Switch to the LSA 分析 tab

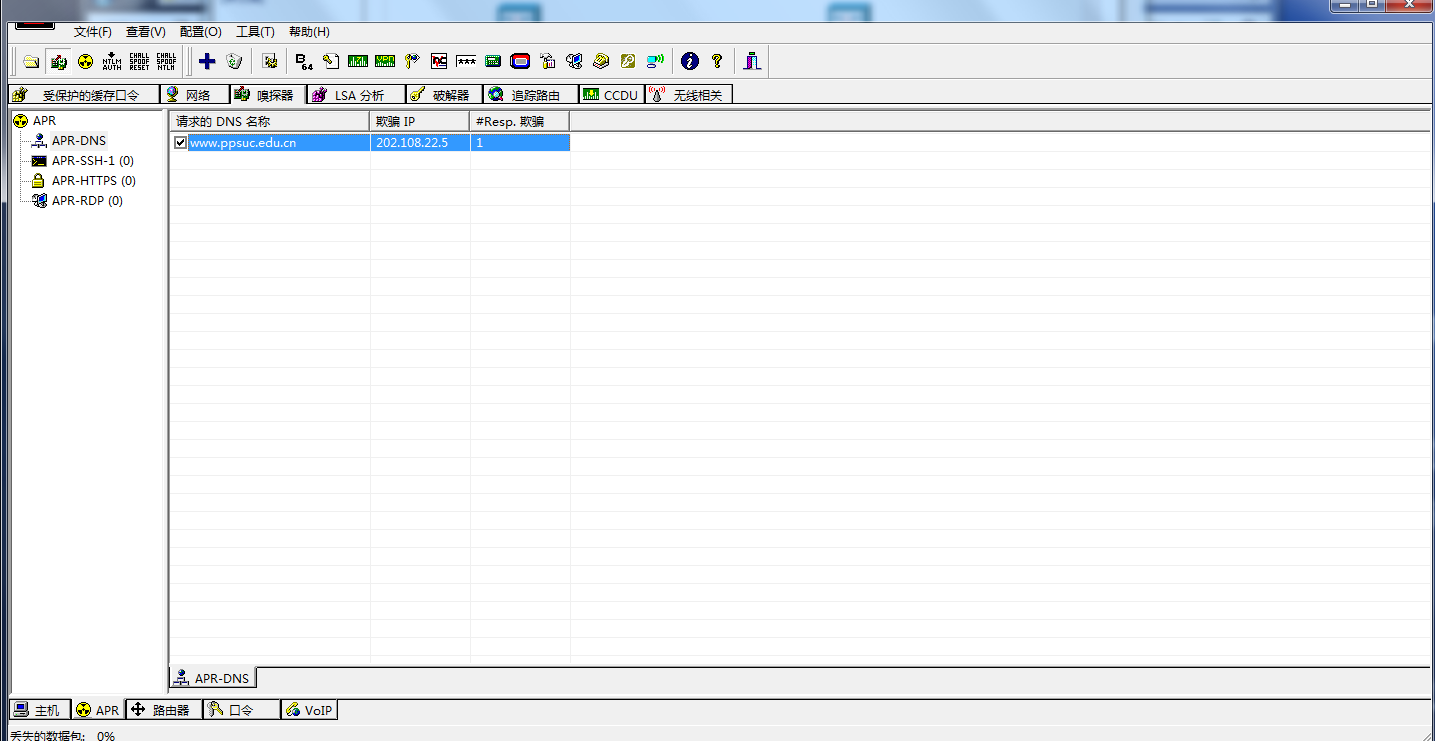click(356, 95)
